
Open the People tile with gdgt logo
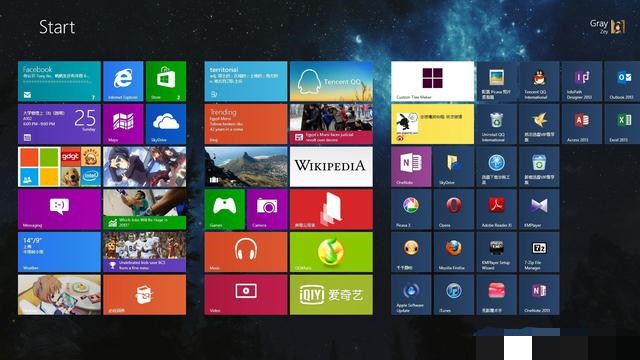59,167
